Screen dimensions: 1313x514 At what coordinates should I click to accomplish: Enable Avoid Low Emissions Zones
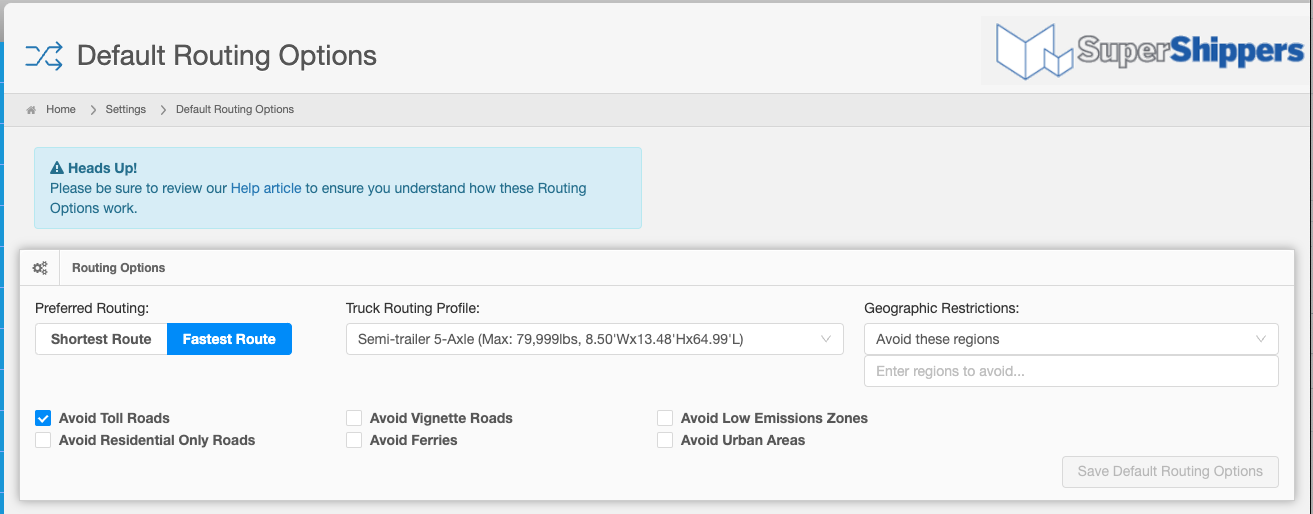pyautogui.click(x=665, y=418)
